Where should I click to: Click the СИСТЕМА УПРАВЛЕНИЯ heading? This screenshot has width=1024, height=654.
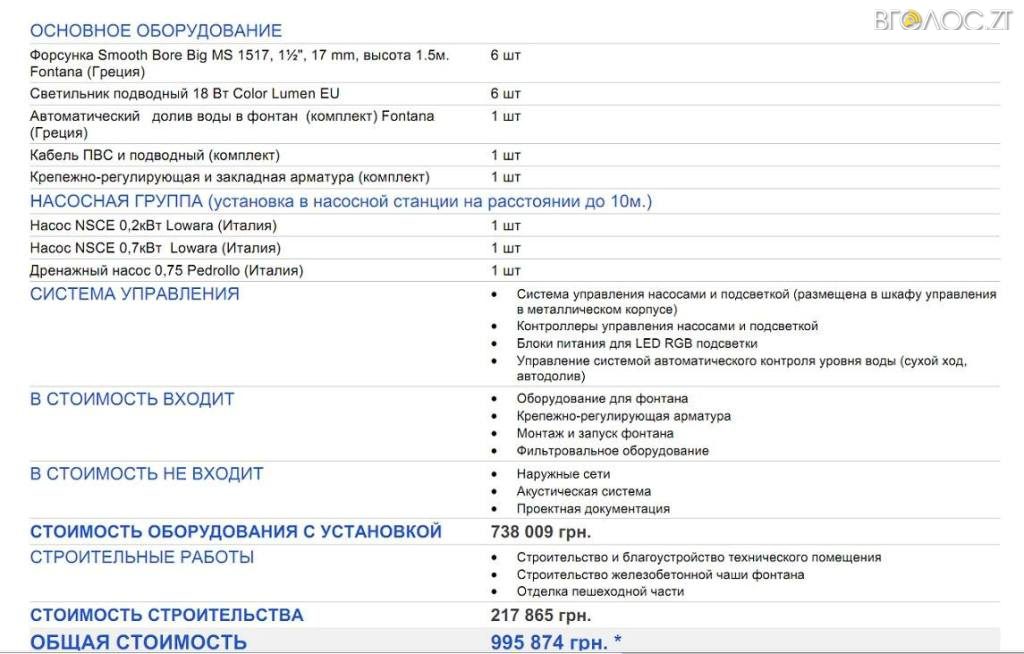coord(135,294)
